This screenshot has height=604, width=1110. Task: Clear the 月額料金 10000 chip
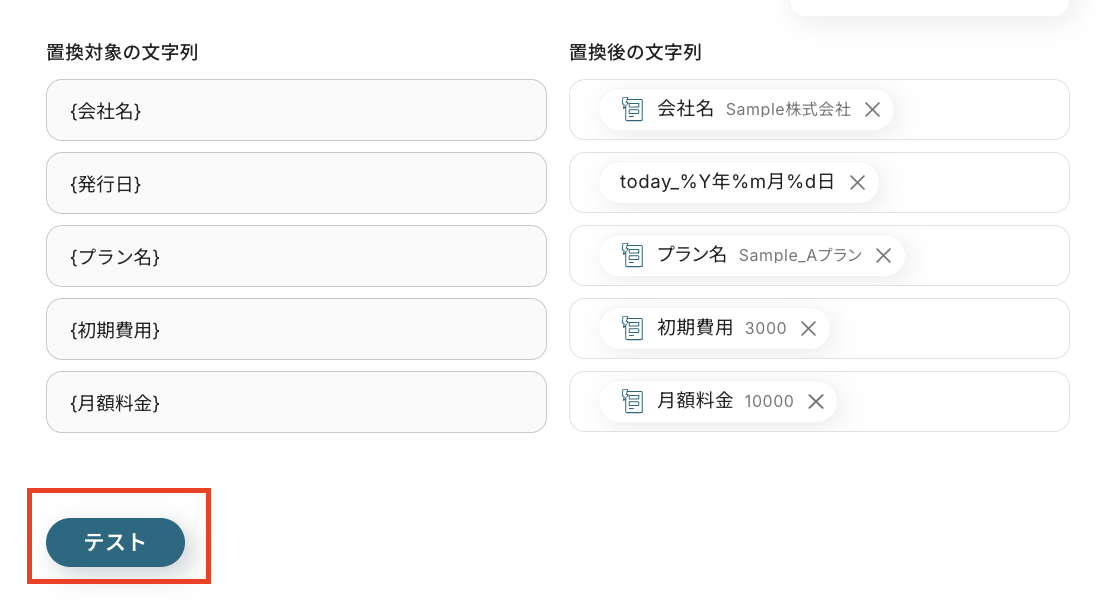[x=816, y=401]
